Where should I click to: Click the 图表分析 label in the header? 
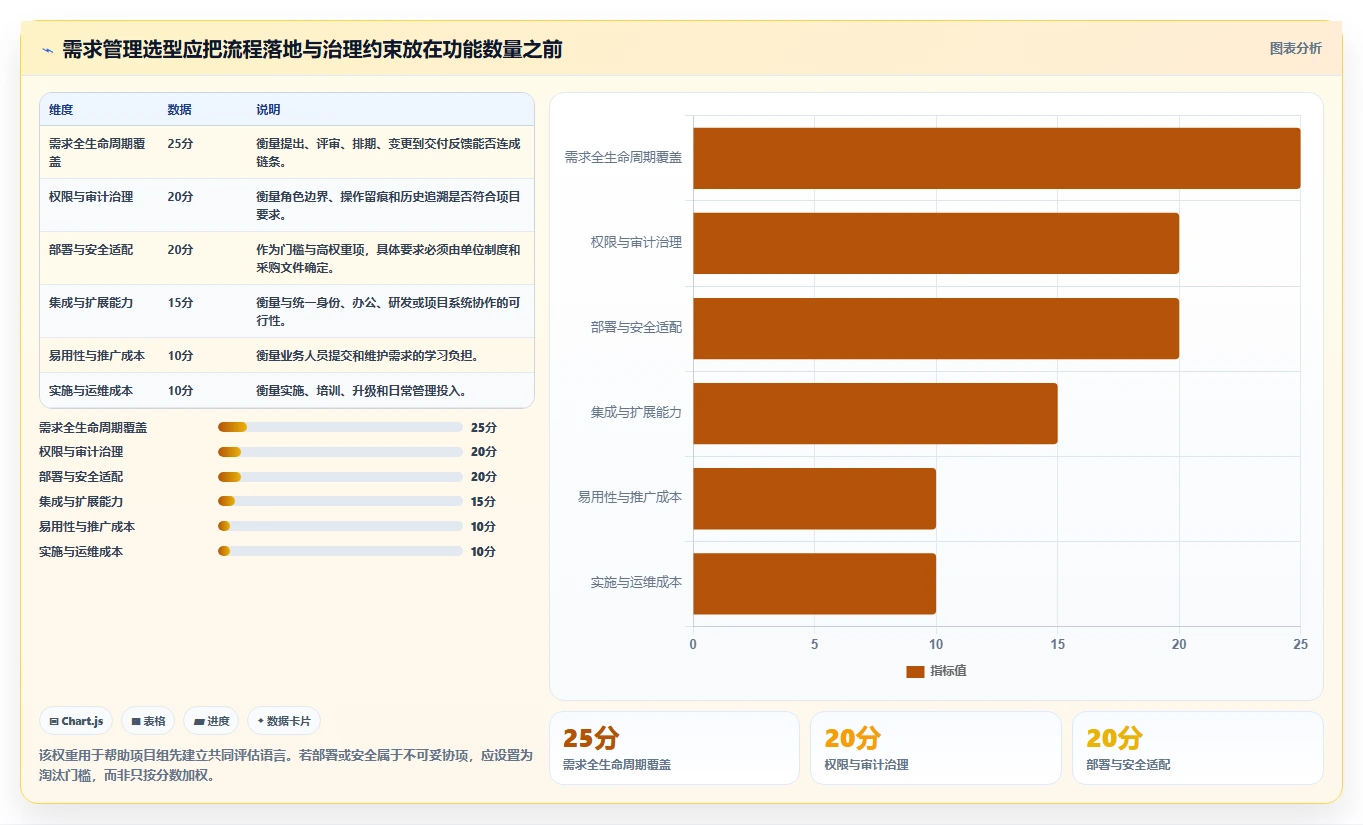pos(1295,48)
